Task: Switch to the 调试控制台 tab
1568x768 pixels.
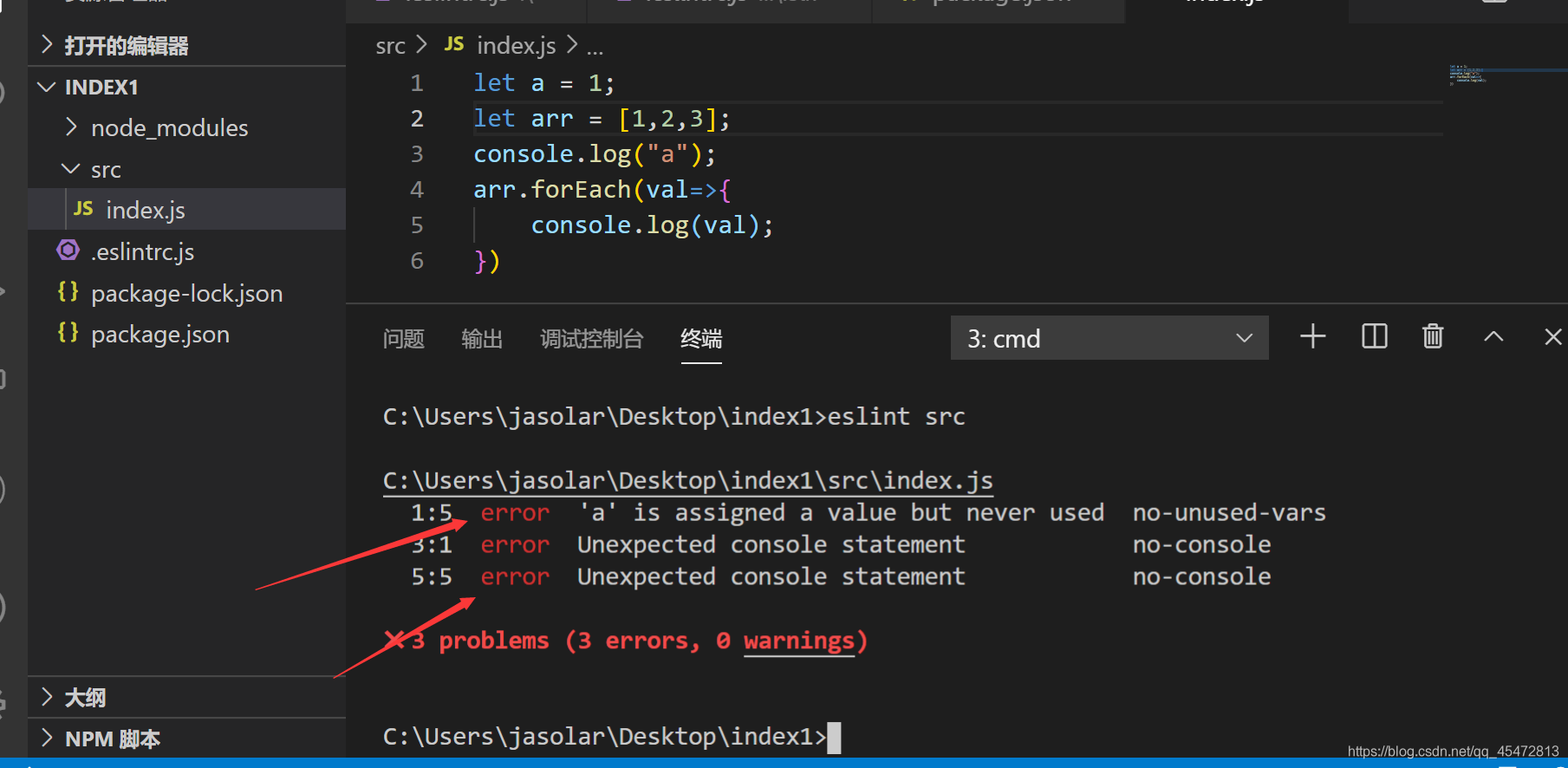Action: coord(592,339)
